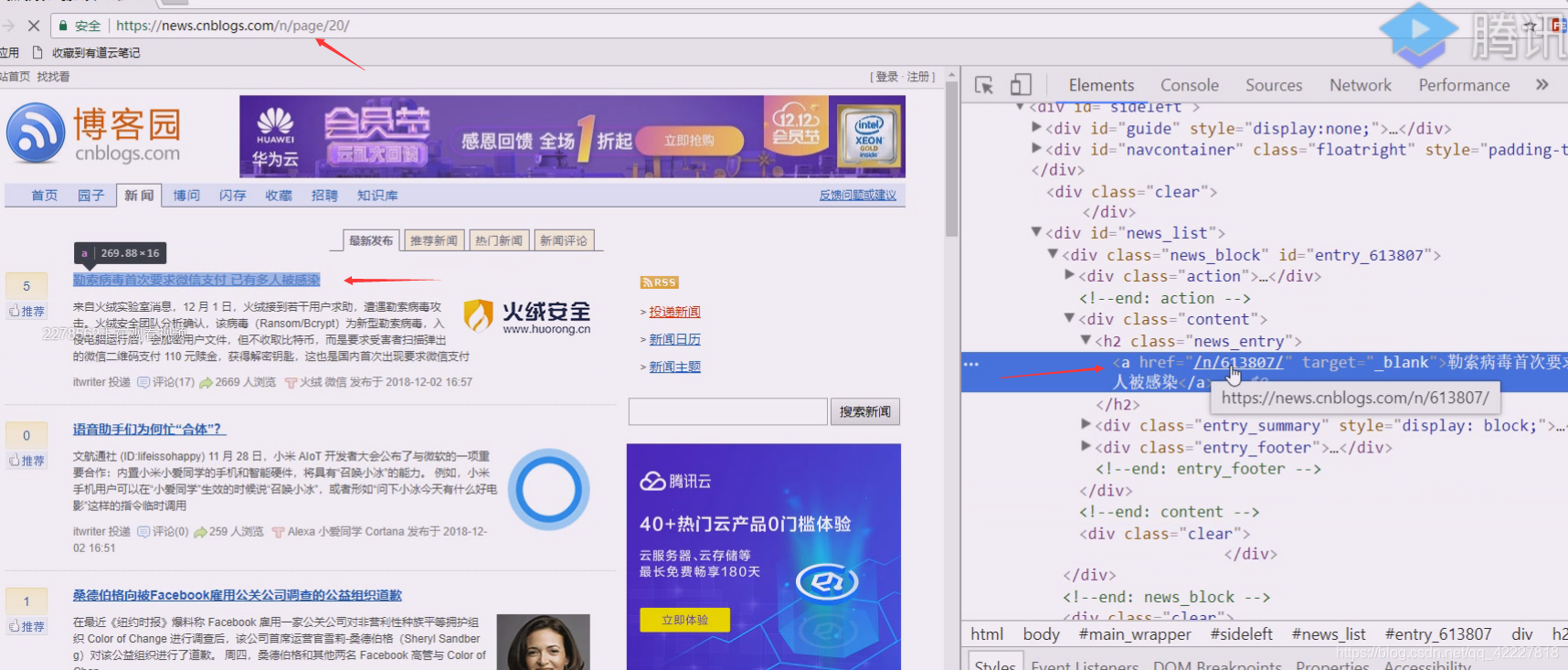This screenshot has height=670, width=1568.
Task: Select the 新闻评论 news tab
Action: pos(564,240)
